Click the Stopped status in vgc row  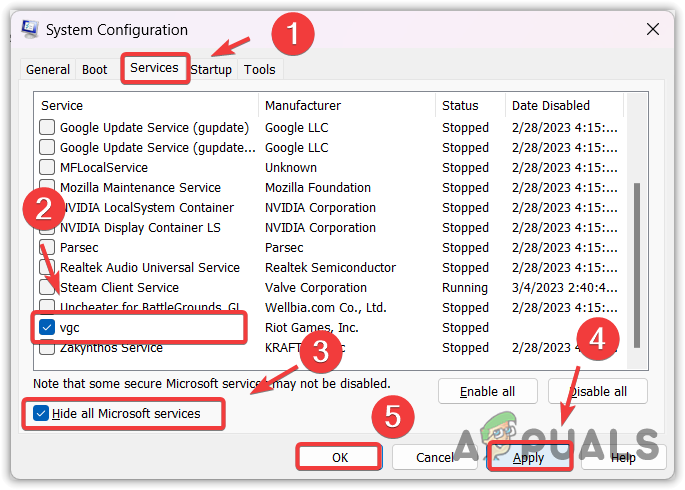tap(465, 328)
